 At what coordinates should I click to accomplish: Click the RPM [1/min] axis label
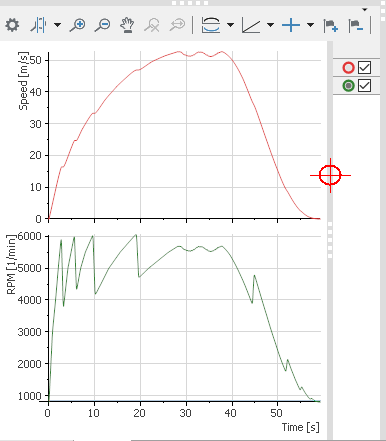point(12,264)
